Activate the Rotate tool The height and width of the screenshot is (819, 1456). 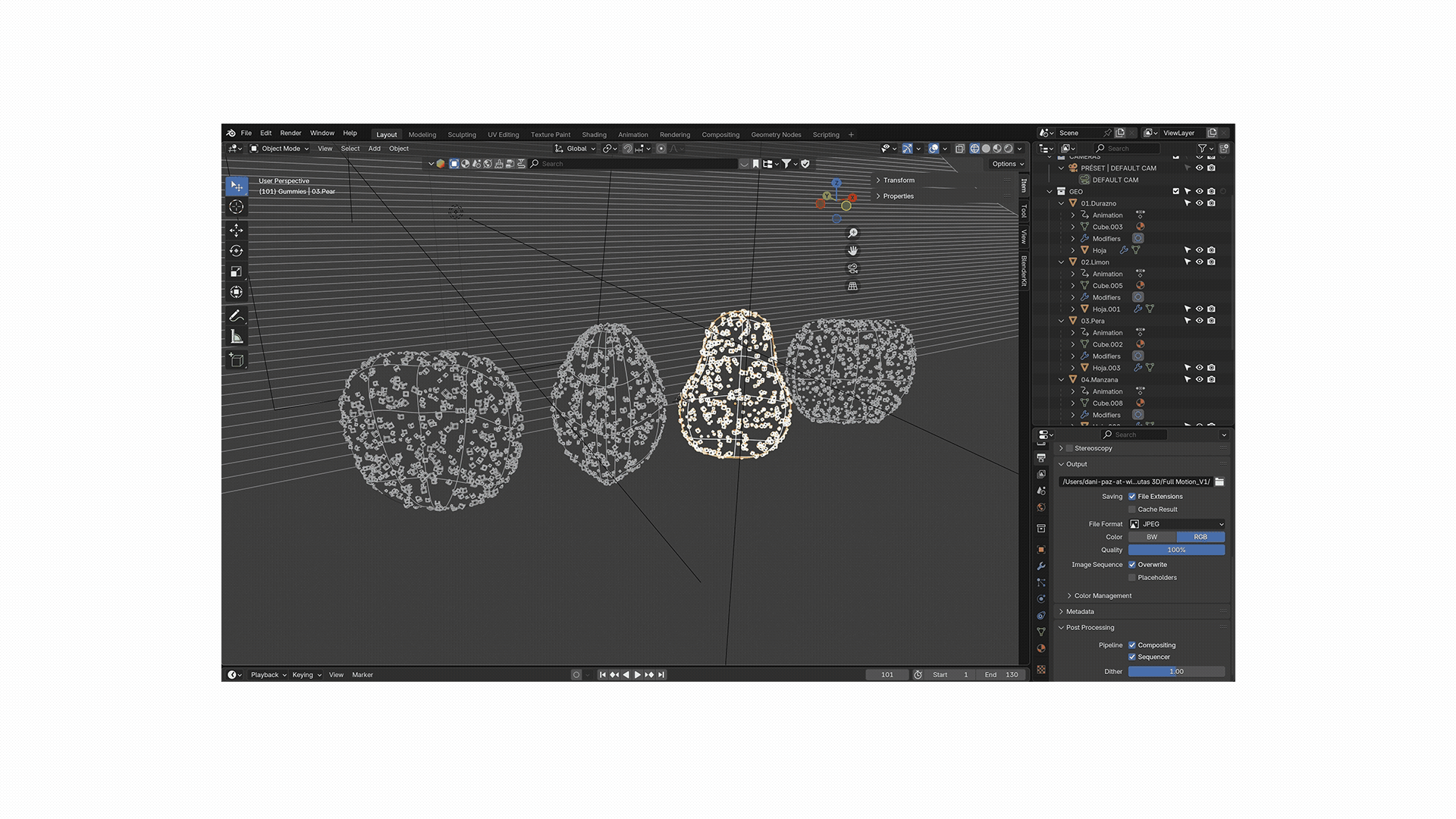click(x=237, y=251)
